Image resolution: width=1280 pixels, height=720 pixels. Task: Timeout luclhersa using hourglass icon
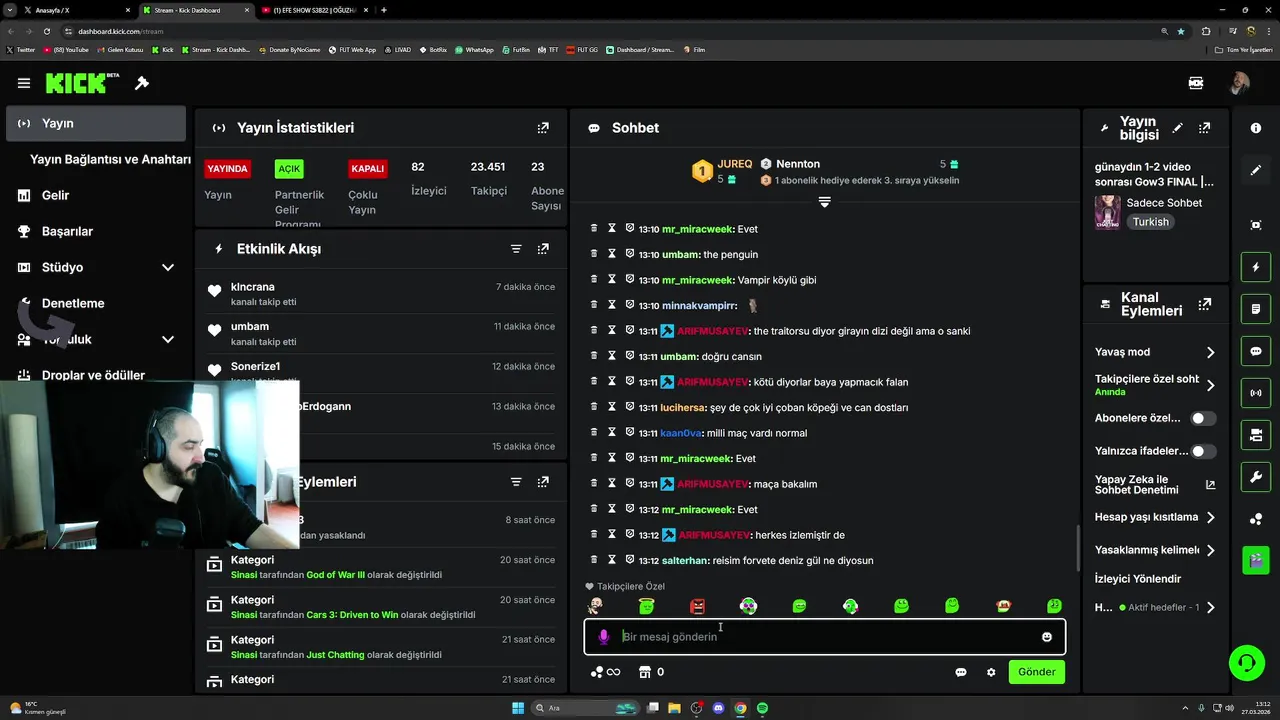pos(612,407)
